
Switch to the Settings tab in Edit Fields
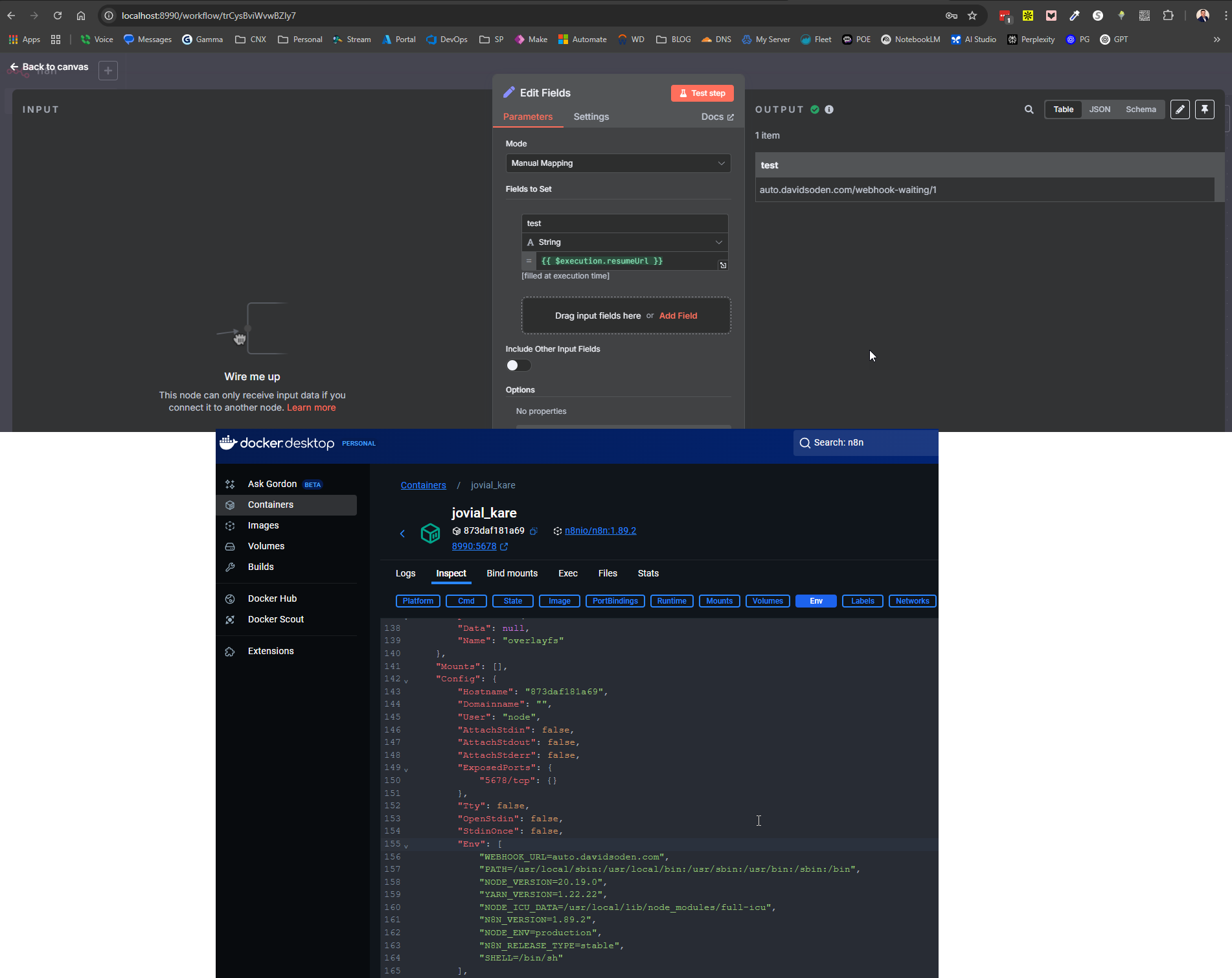[591, 117]
